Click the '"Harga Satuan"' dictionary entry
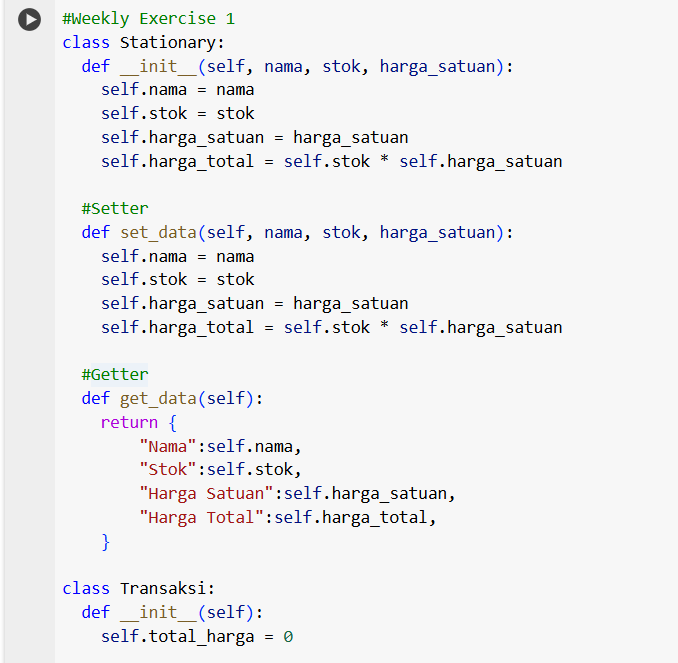The height and width of the screenshot is (663, 678). [x=297, y=493]
